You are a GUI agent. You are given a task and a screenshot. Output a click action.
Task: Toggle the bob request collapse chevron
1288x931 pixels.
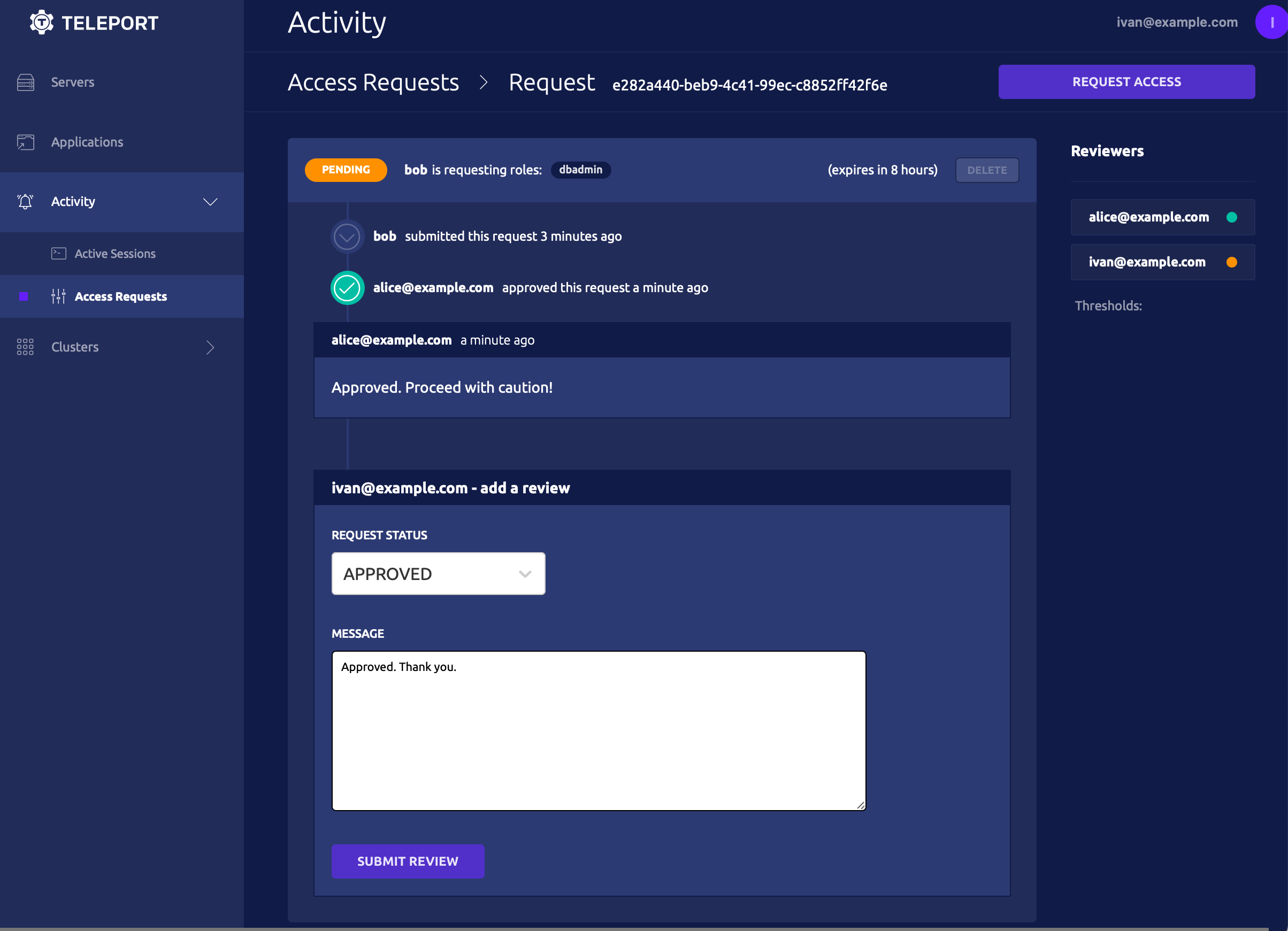coord(348,236)
